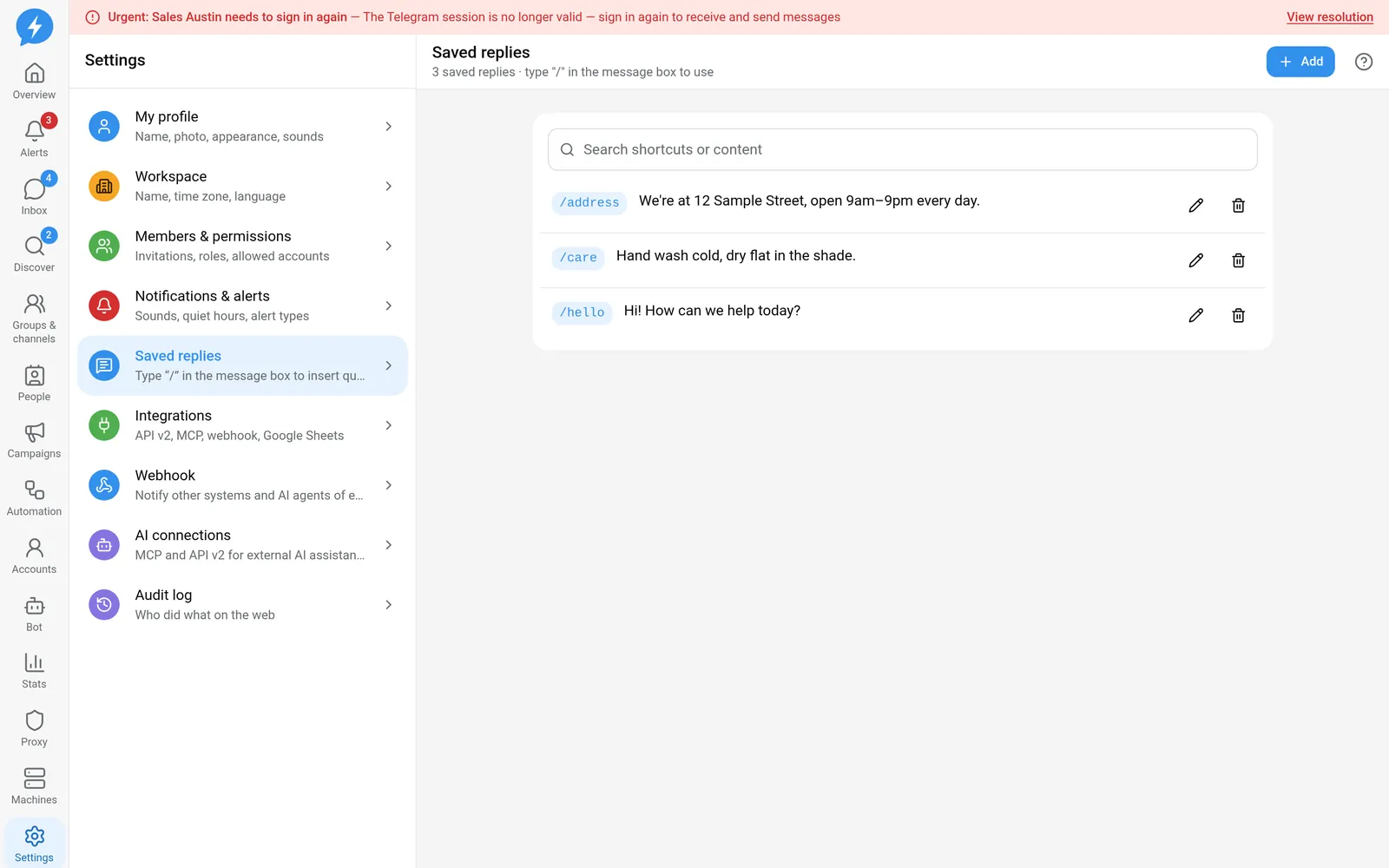Expand Audit log chevron
Image resolution: width=1389 pixels, height=868 pixels.
coord(388,605)
